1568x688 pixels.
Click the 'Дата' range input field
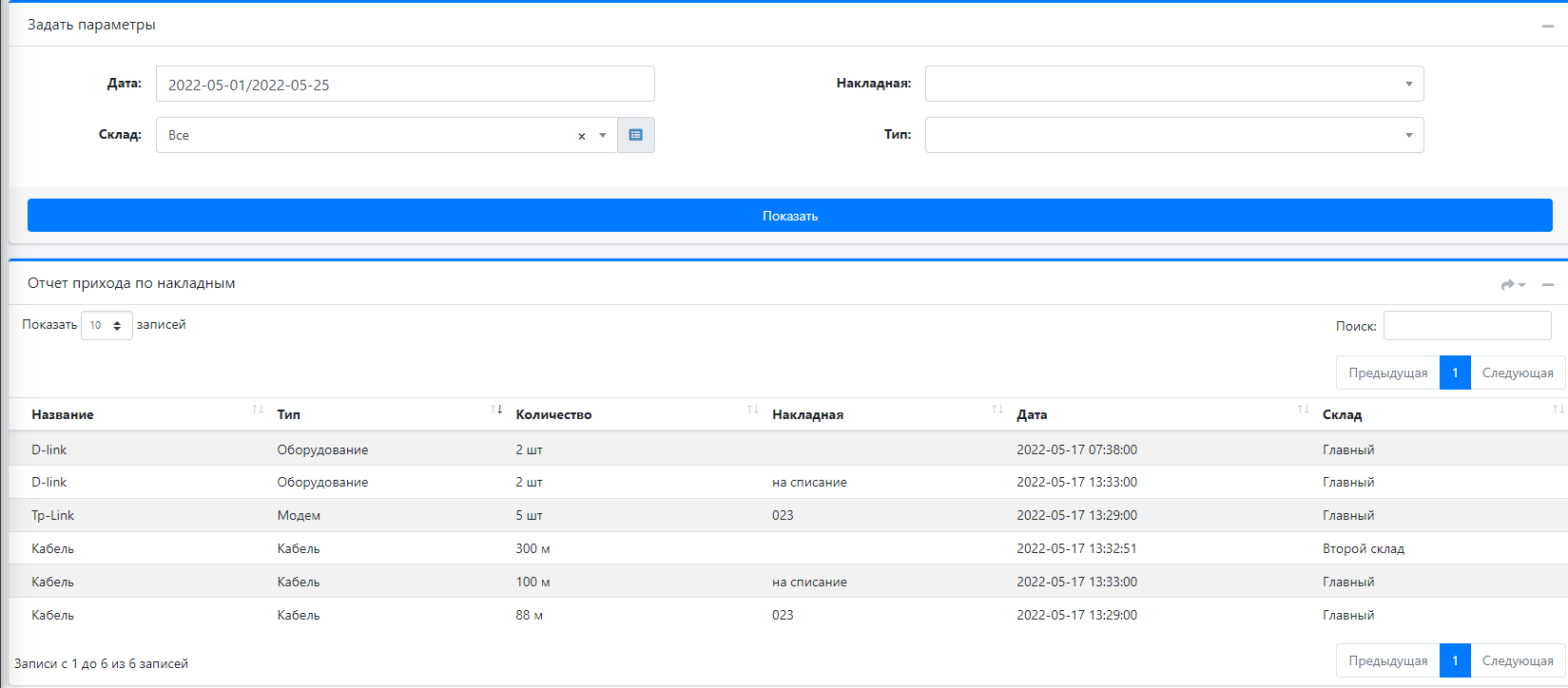[x=405, y=84]
